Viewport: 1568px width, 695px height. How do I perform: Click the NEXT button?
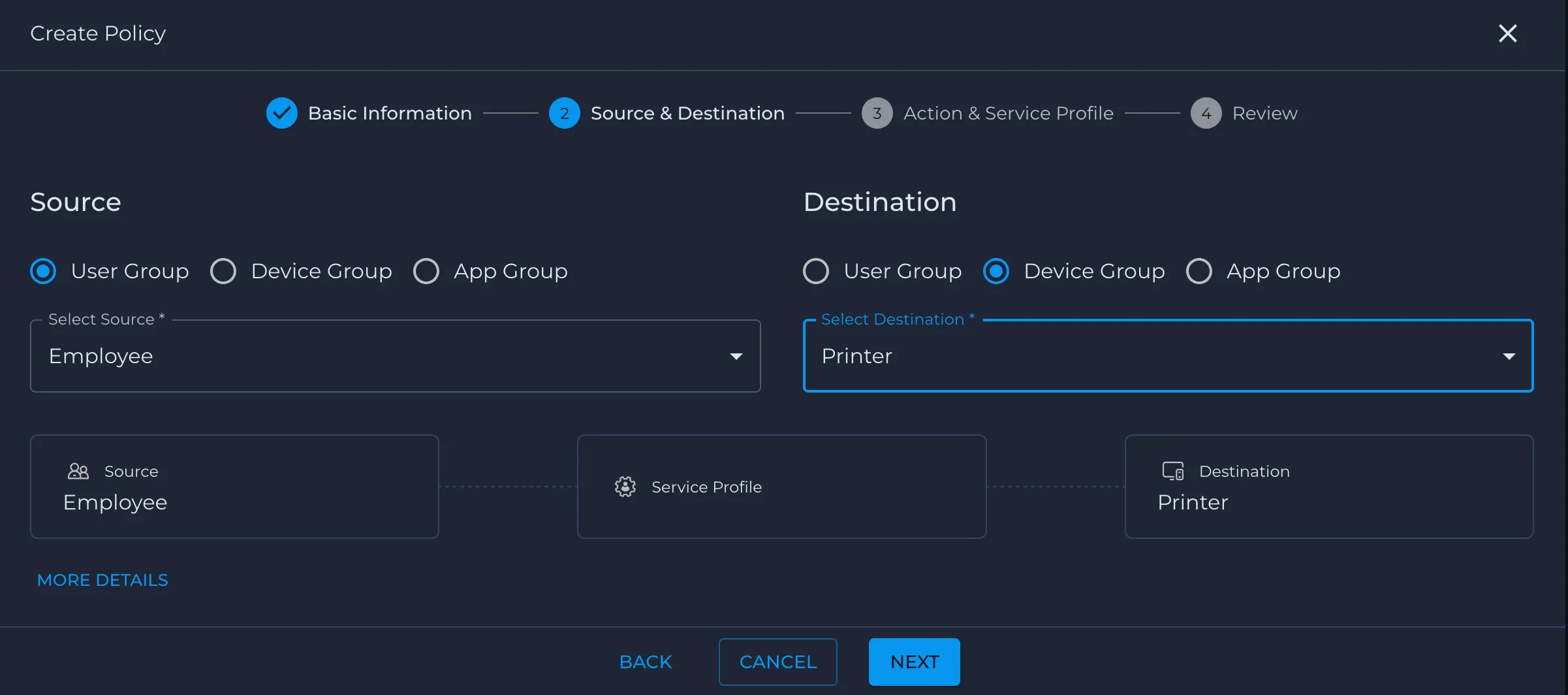(915, 662)
